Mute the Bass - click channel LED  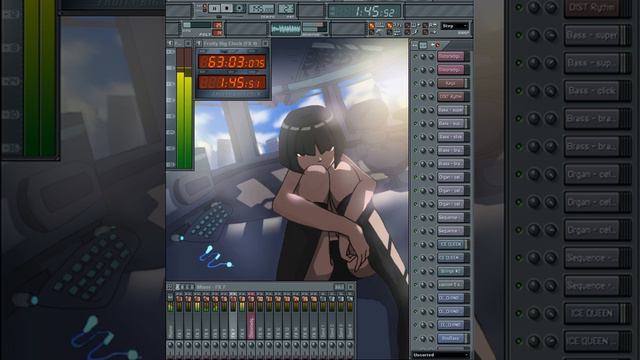tap(416, 137)
